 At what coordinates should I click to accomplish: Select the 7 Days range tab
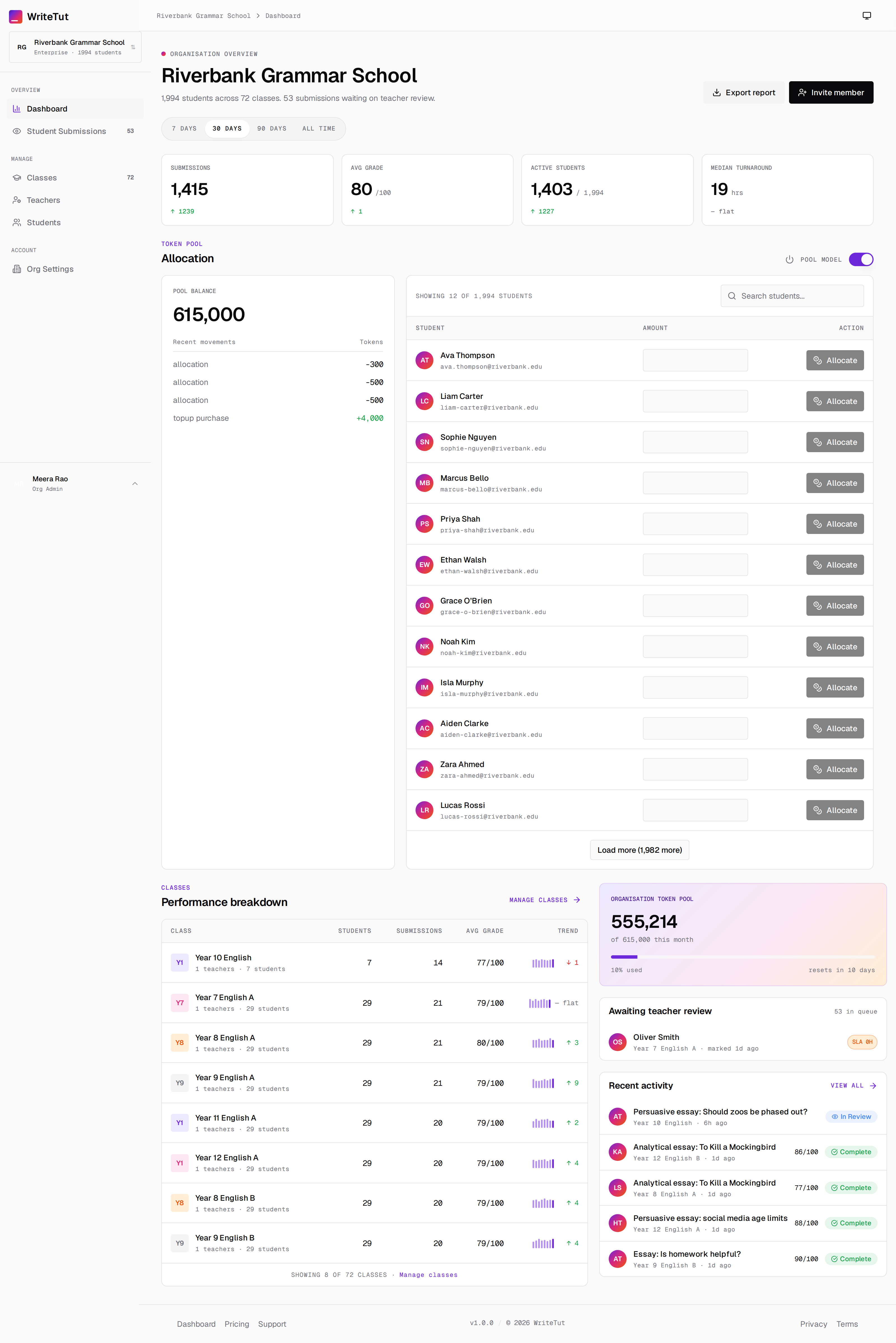pos(184,129)
